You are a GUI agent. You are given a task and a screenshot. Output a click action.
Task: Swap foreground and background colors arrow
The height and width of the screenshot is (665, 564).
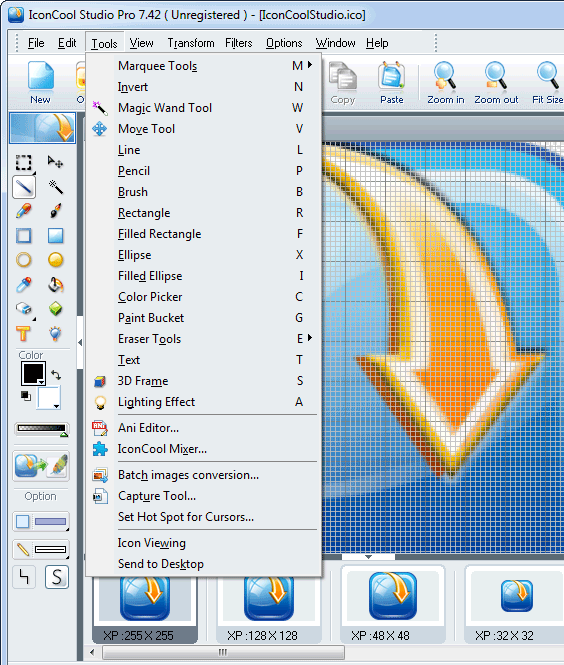(56, 374)
